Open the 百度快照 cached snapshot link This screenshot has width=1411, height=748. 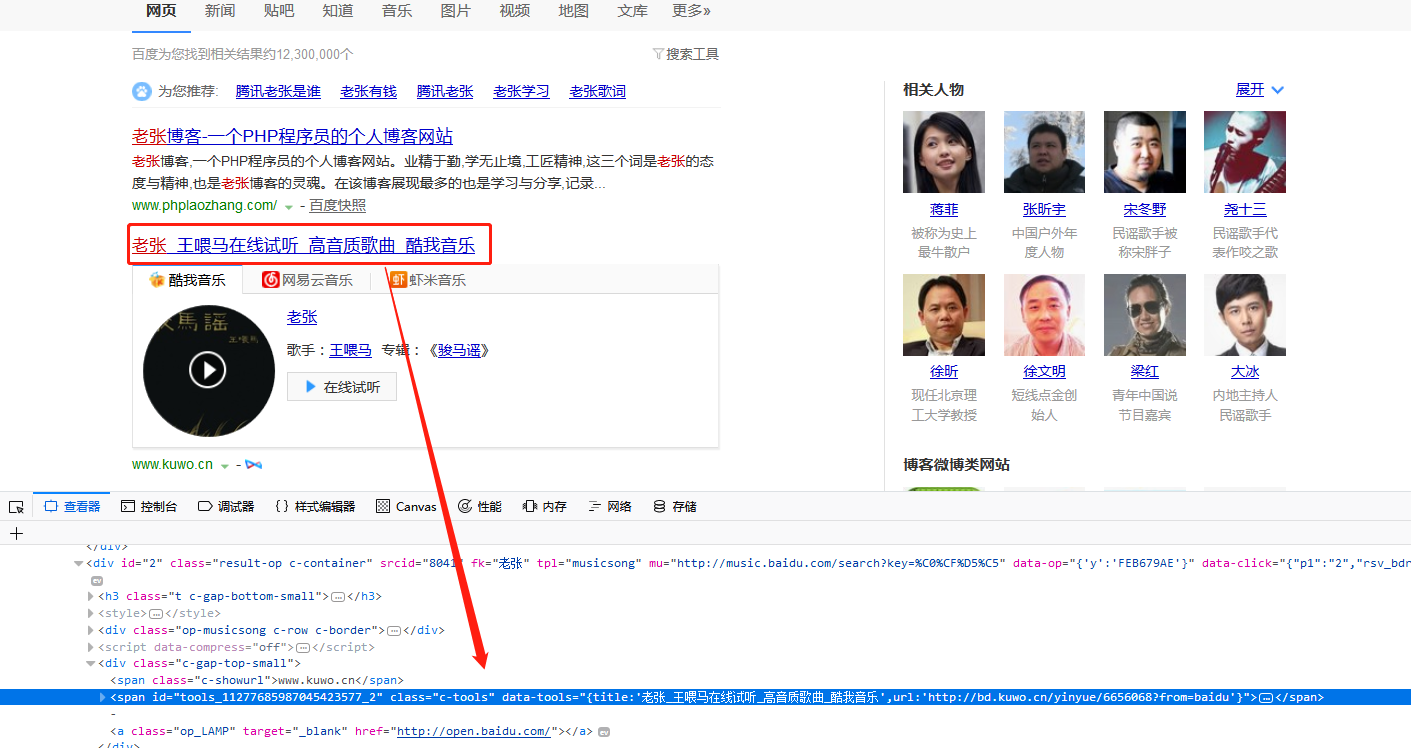[x=337, y=205]
